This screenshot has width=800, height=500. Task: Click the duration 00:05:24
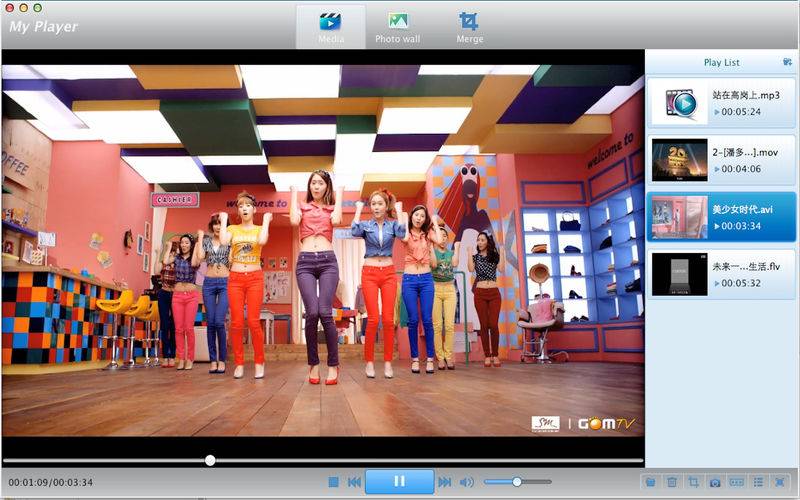coord(741,112)
